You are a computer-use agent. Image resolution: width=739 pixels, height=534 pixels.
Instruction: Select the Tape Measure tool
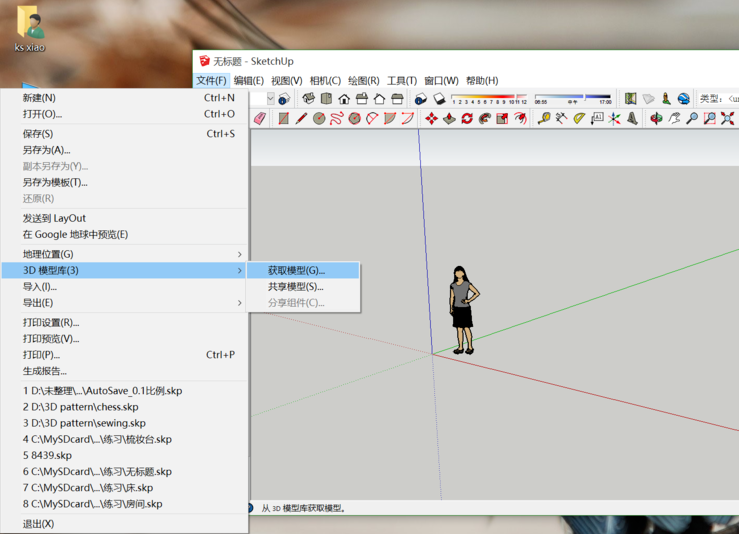point(544,118)
